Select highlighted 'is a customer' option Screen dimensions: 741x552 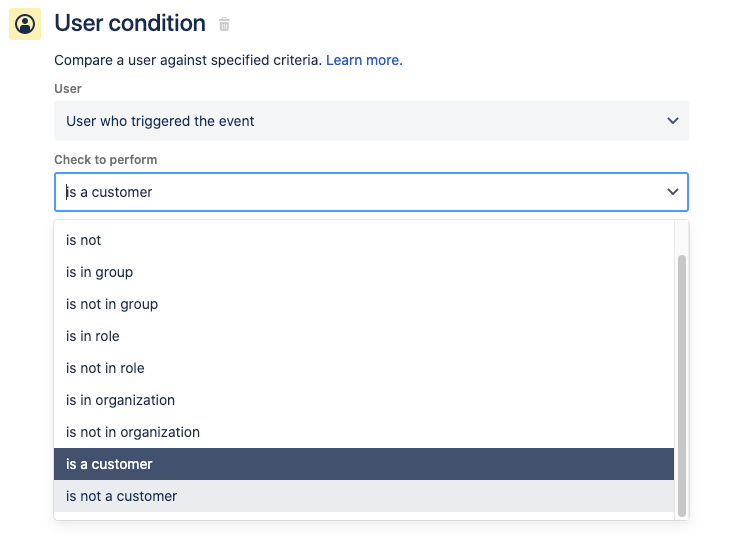(x=109, y=464)
